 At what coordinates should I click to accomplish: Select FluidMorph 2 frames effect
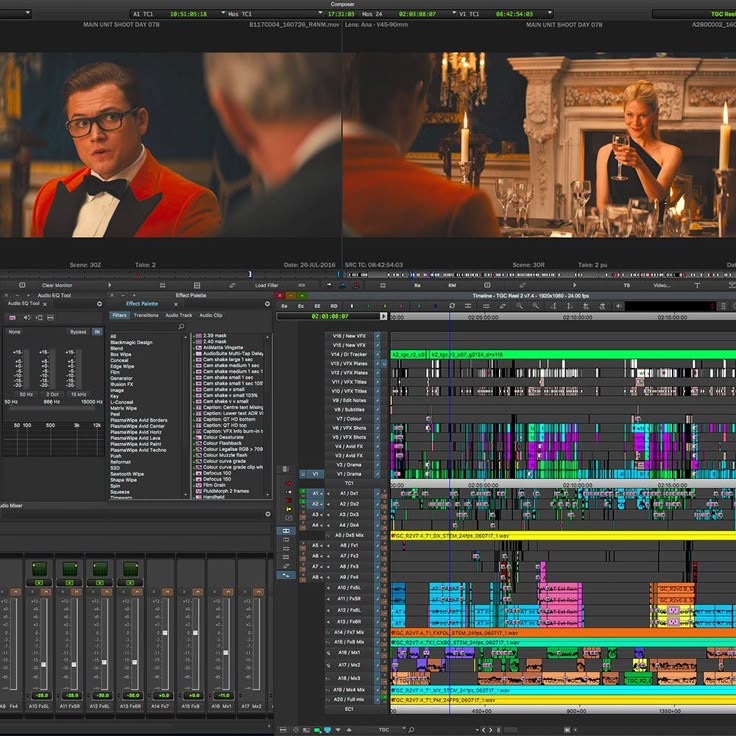(x=226, y=491)
